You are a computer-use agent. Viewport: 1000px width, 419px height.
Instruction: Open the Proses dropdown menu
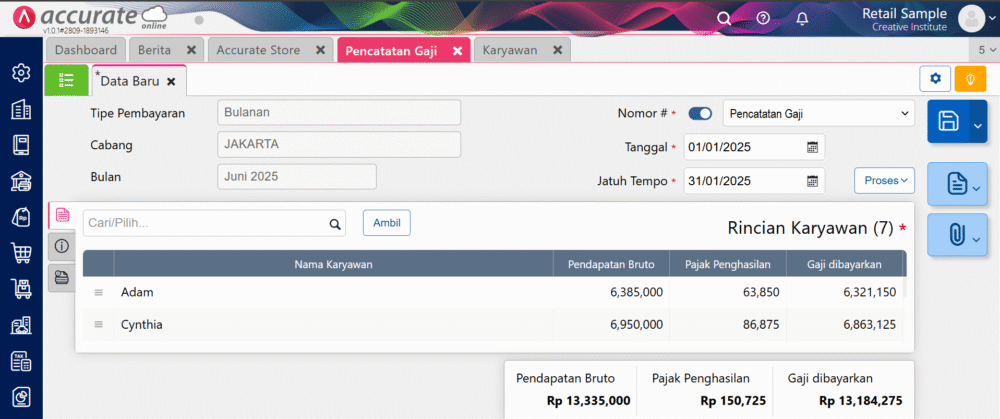point(884,180)
